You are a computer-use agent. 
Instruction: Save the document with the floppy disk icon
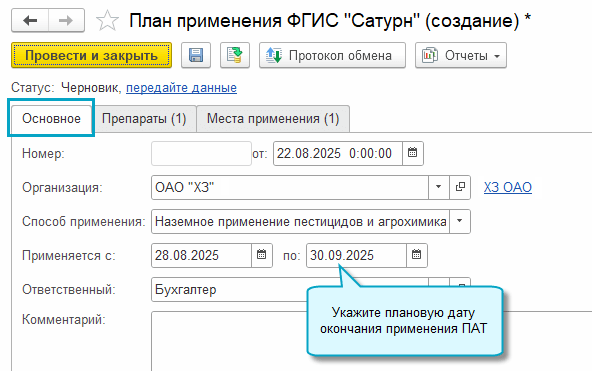pyautogui.click(x=196, y=55)
